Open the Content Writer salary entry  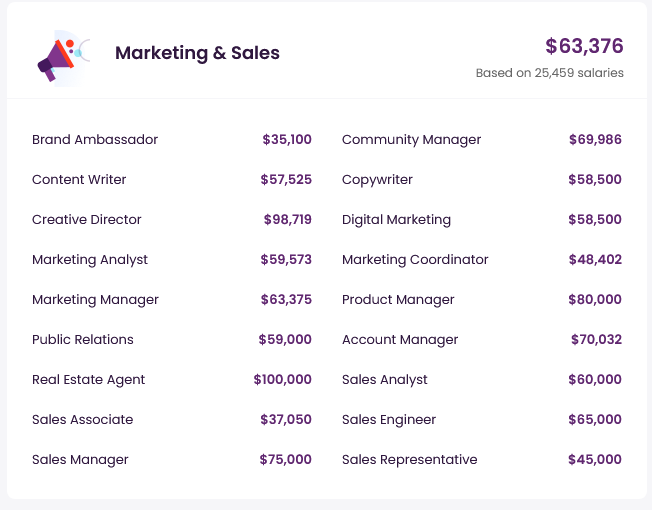tap(79, 180)
